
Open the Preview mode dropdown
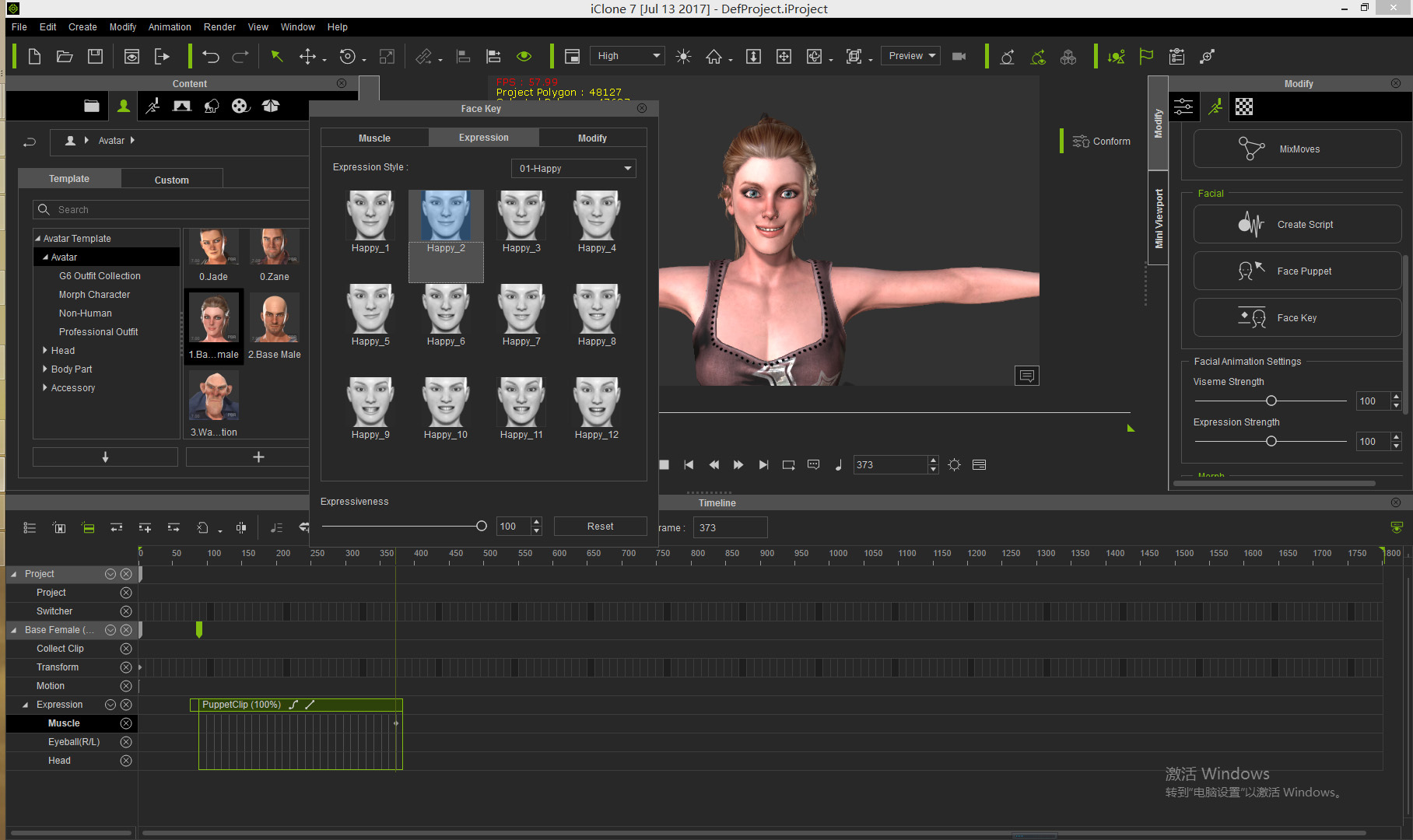911,56
